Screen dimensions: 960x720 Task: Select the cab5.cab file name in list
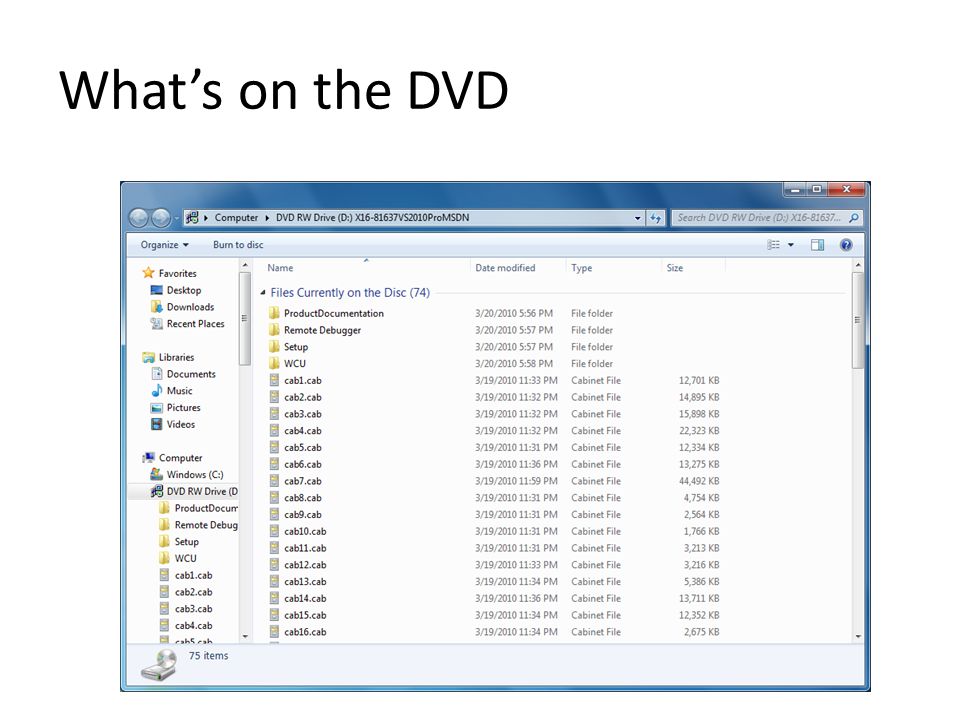(x=302, y=448)
